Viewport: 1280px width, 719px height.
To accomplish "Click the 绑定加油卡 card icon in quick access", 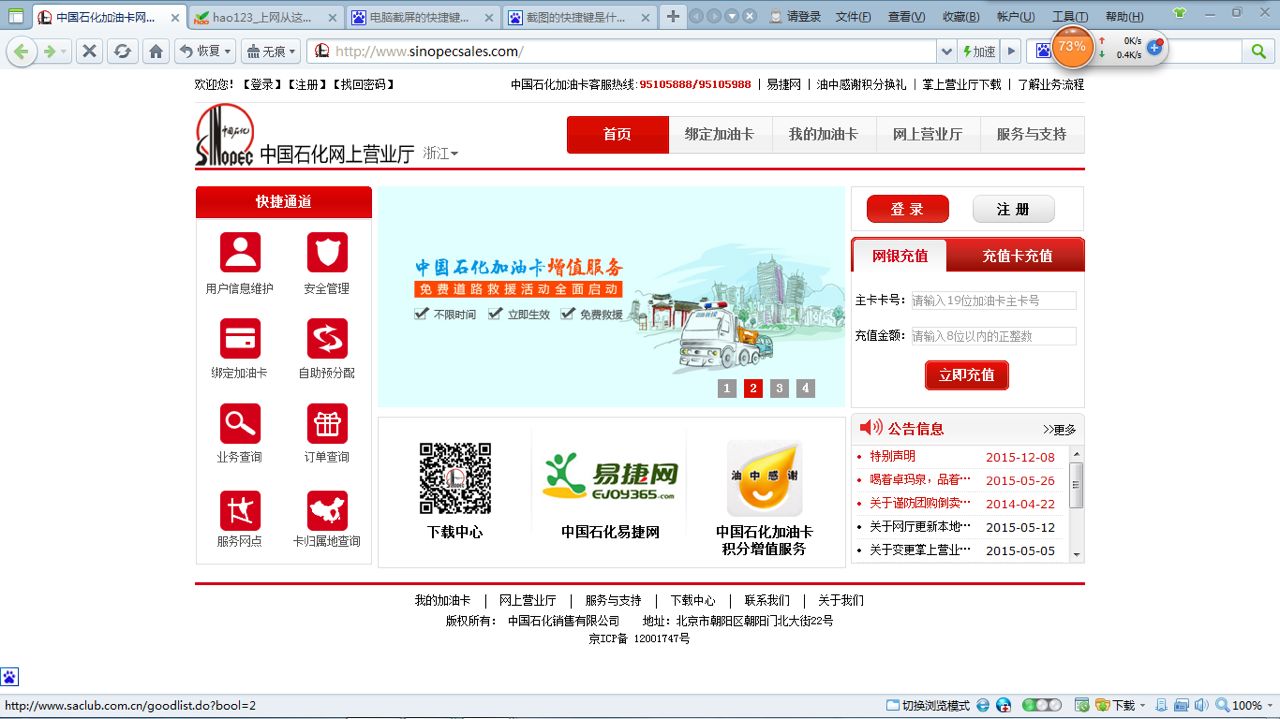I will tap(240, 338).
